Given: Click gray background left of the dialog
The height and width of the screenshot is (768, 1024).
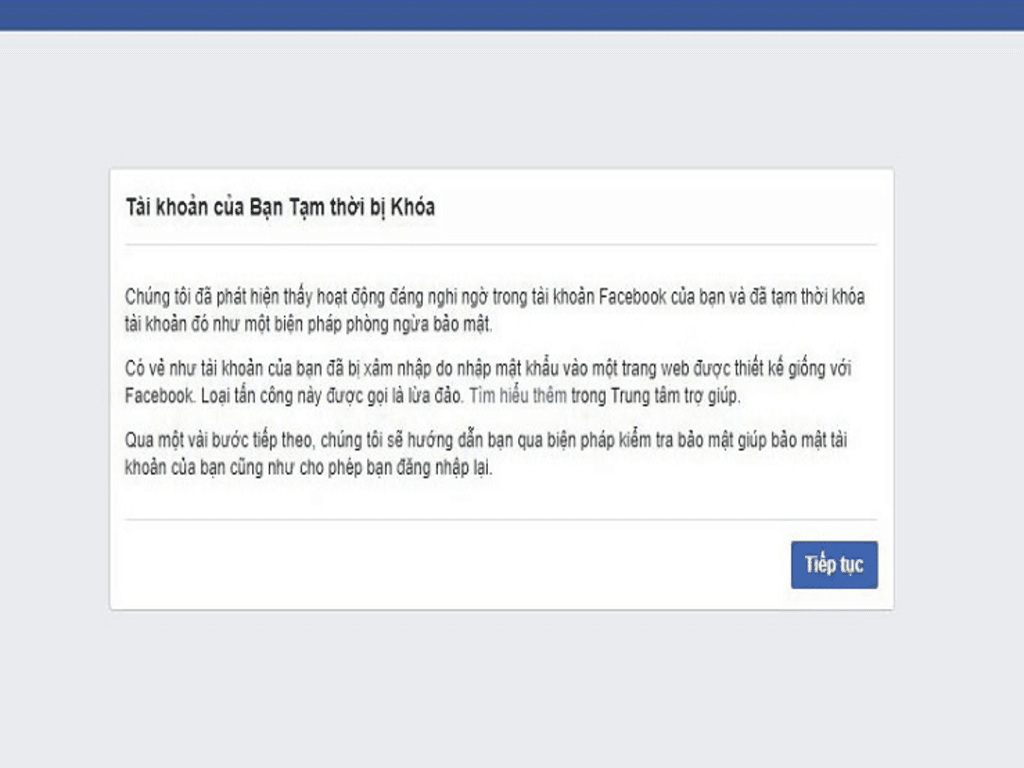Looking at the screenshot, I should [55, 390].
